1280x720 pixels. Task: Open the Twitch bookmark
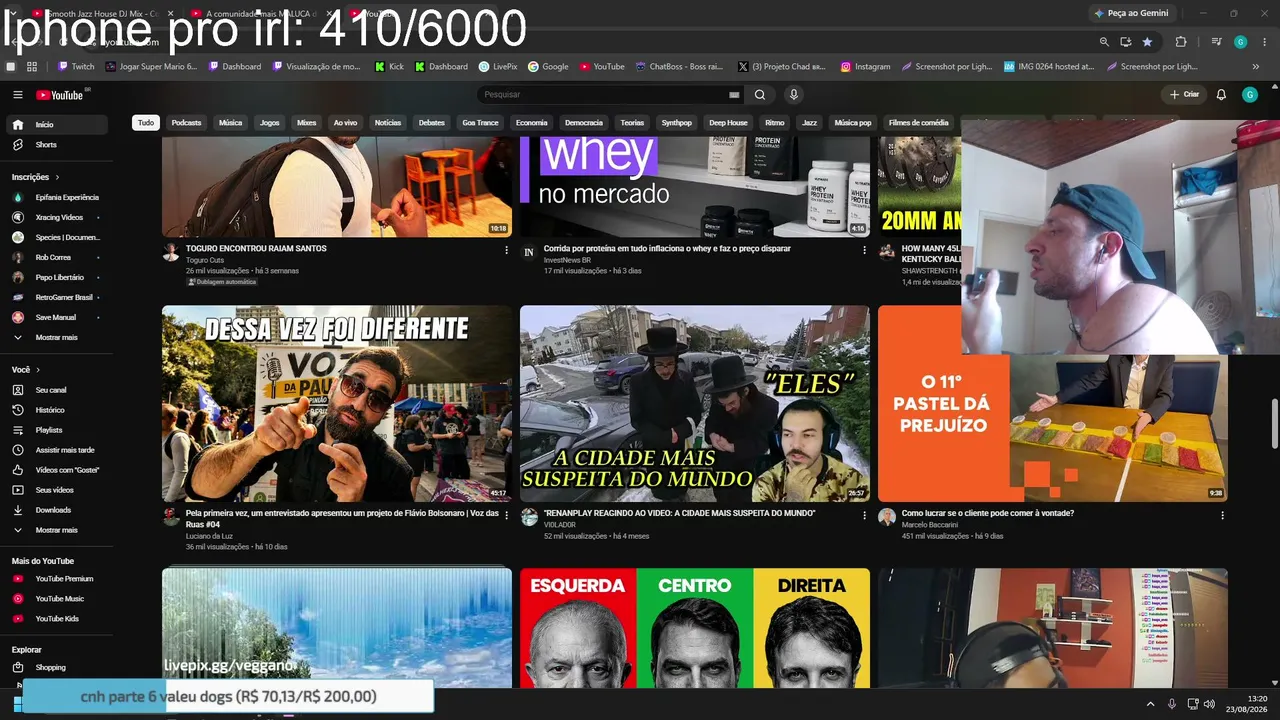coord(76,67)
